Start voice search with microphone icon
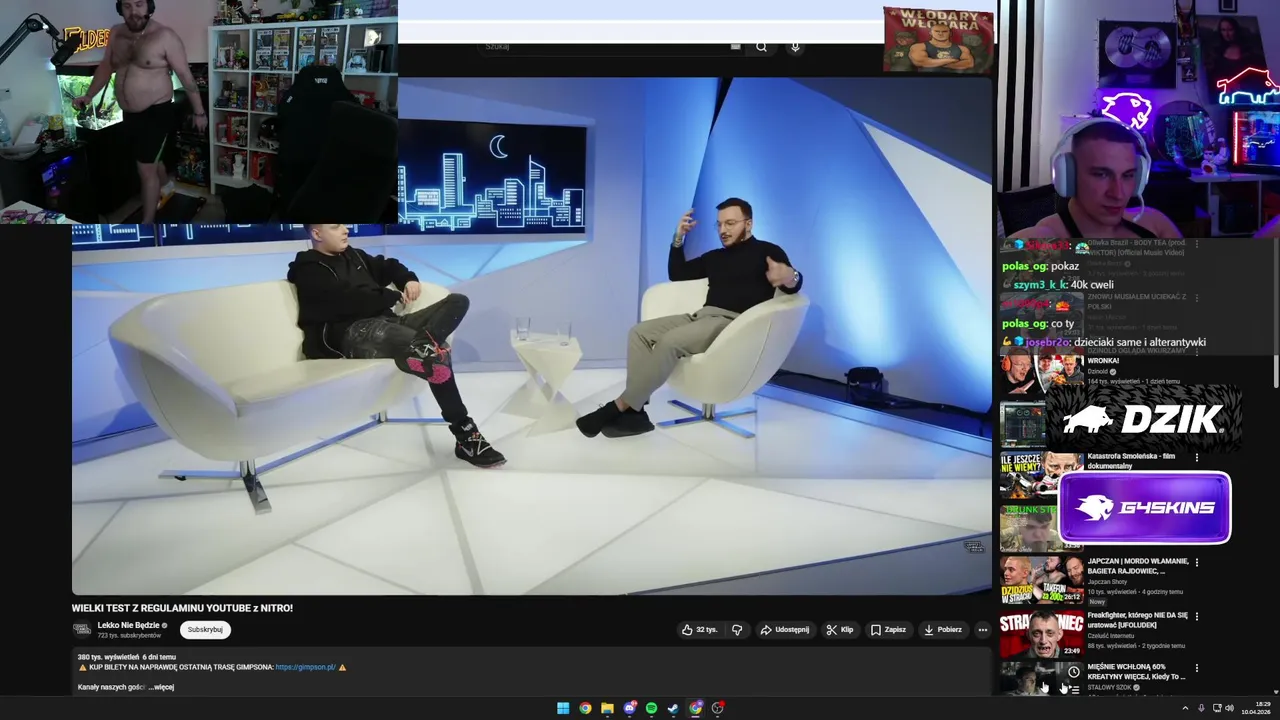The image size is (1280, 720). [795, 46]
